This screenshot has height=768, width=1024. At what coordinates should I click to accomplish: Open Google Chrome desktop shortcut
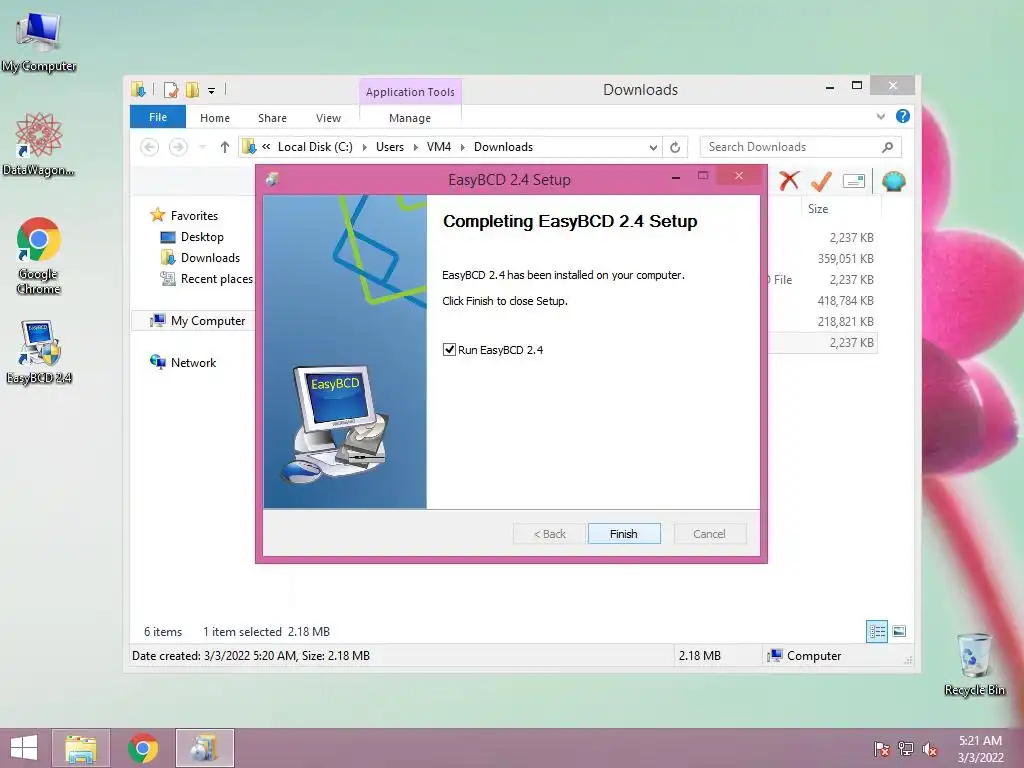click(39, 255)
